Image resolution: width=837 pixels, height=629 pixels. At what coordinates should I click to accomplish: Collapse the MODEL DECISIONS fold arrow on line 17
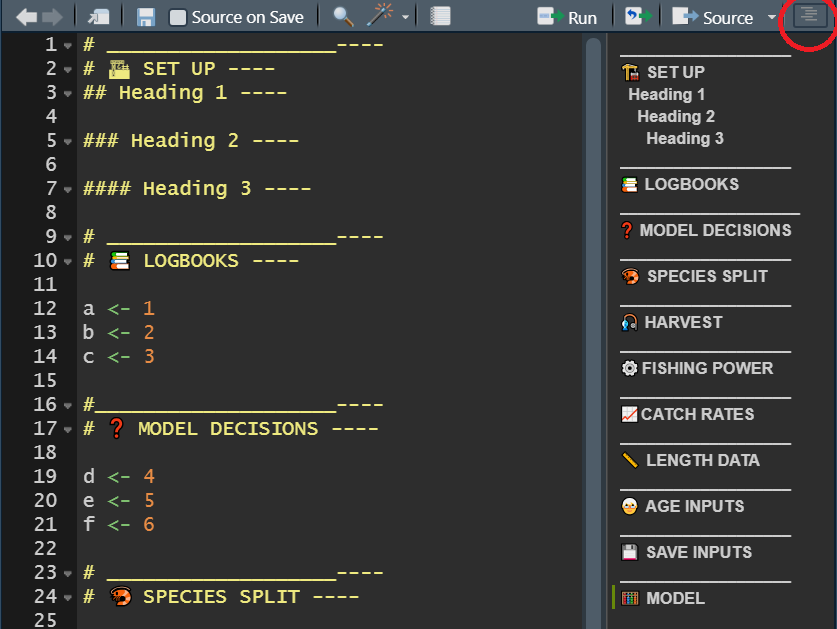point(67,430)
